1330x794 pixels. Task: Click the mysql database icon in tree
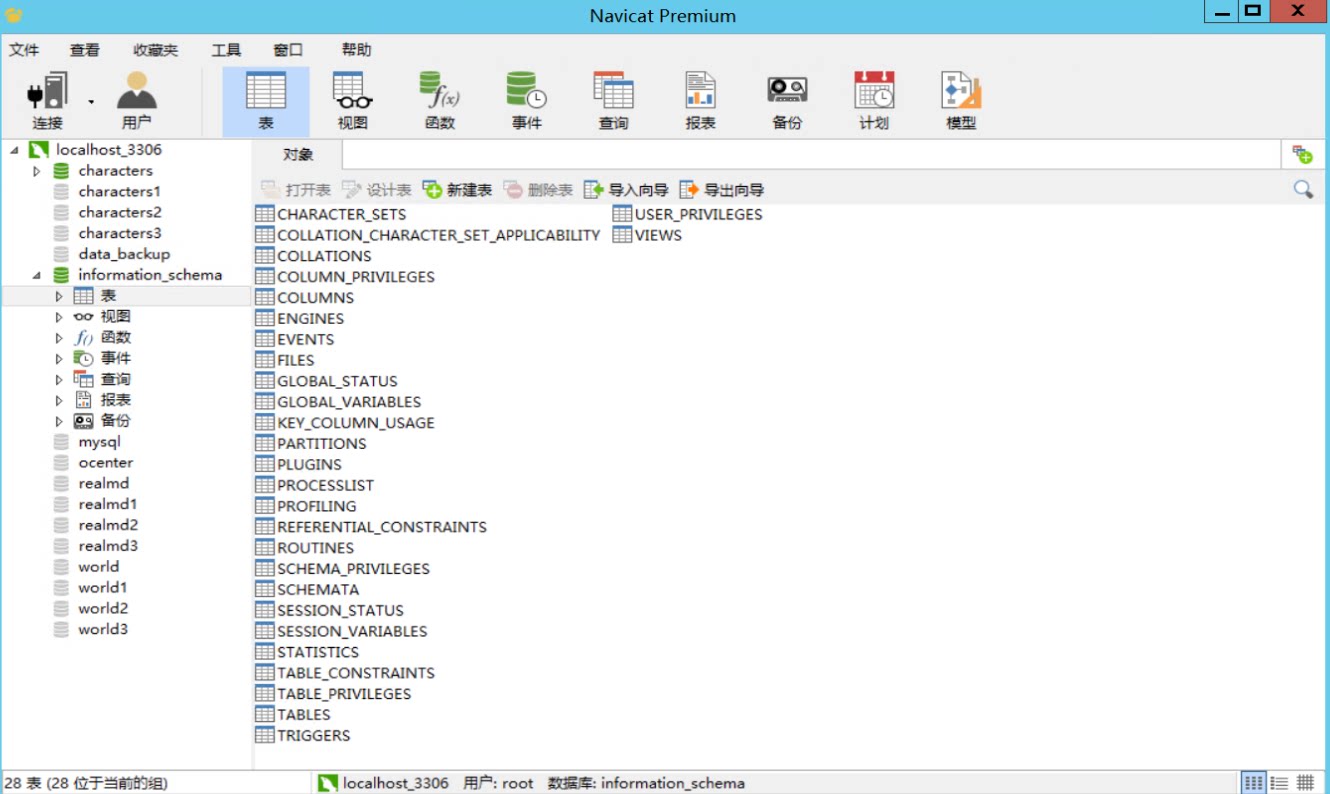[x=62, y=442]
